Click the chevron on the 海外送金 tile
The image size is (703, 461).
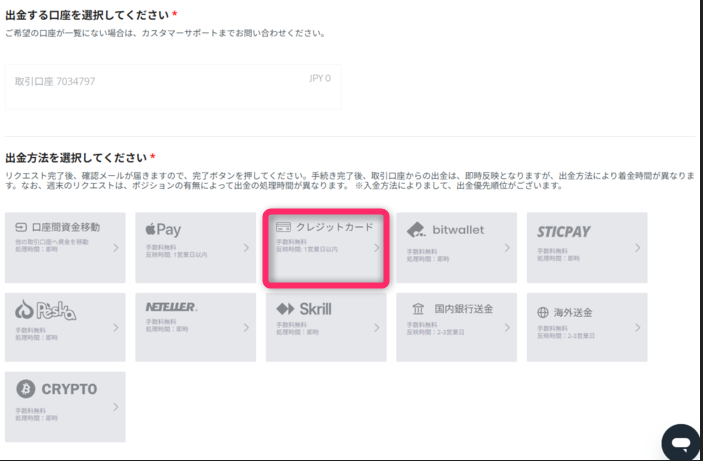click(x=637, y=327)
